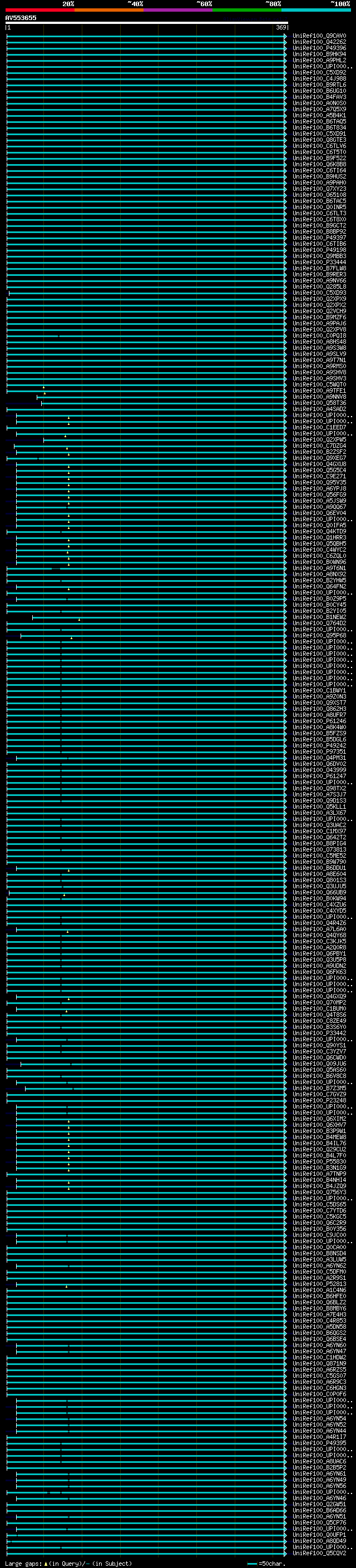Pick hit UniRef100_A7Q5X9

click(319, 109)
